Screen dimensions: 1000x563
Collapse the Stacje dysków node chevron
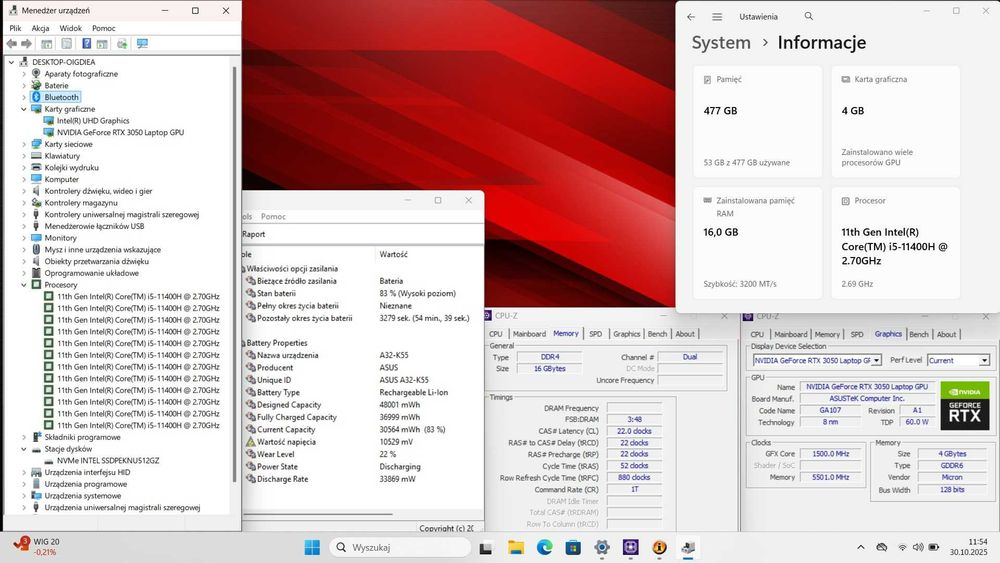[24, 449]
